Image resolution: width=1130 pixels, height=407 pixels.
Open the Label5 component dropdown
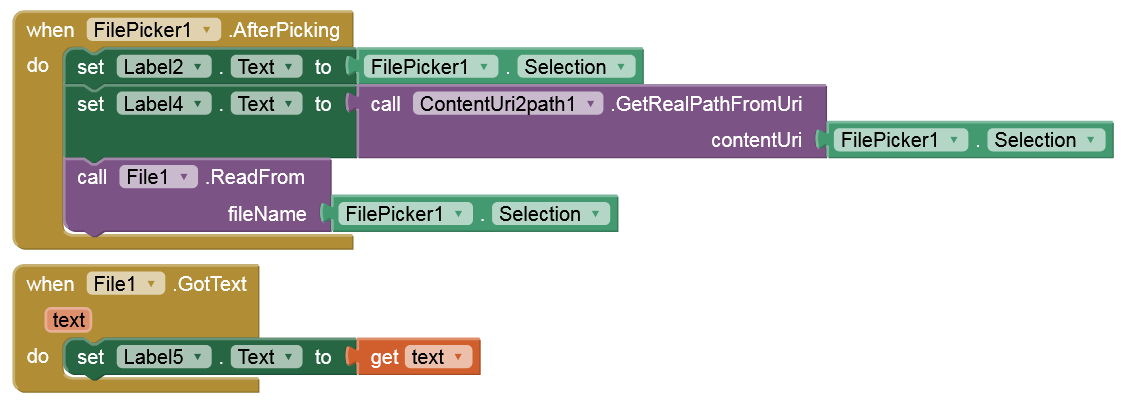[197, 357]
